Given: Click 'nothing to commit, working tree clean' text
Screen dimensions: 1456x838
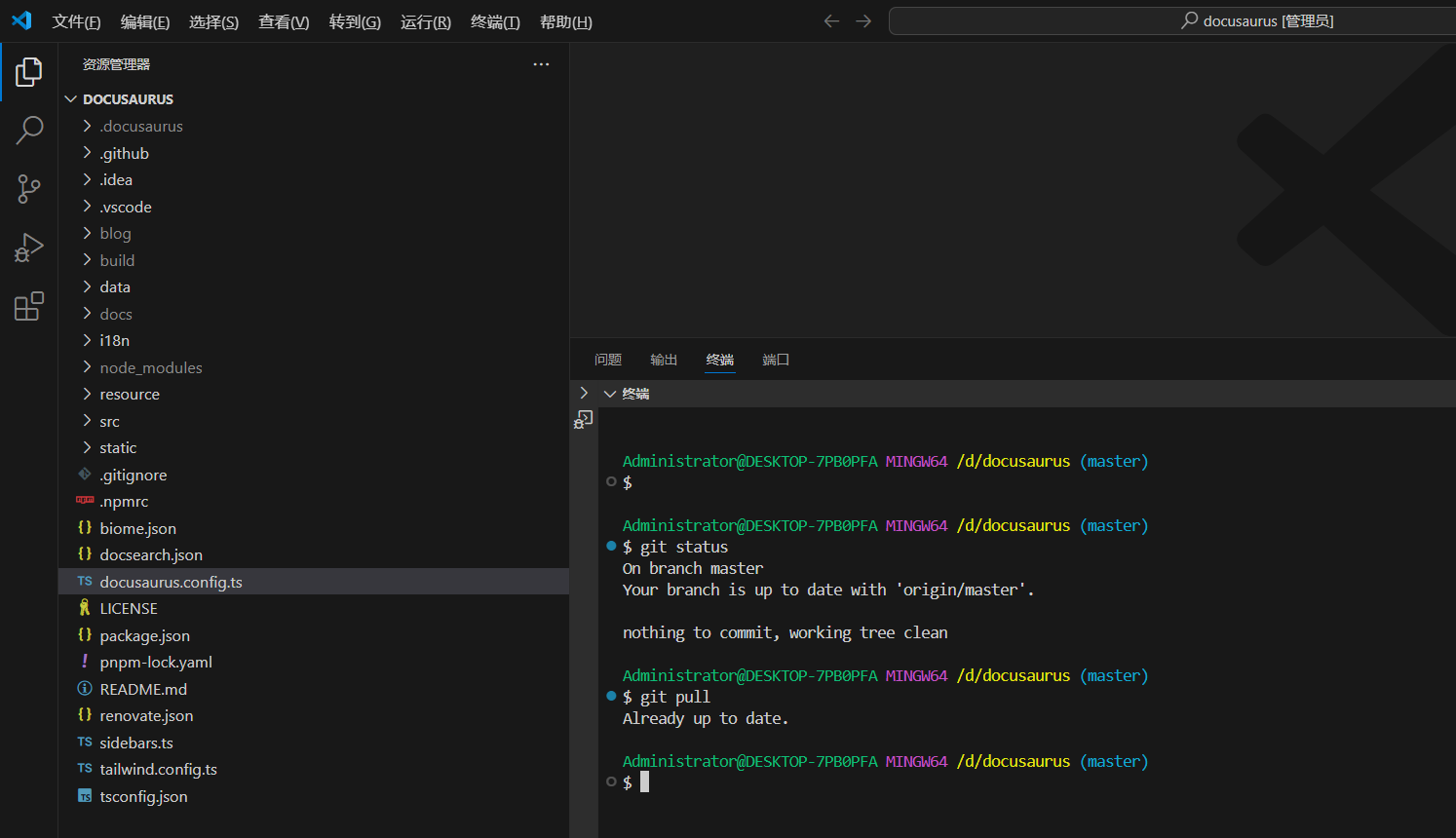Looking at the screenshot, I should 785,632.
